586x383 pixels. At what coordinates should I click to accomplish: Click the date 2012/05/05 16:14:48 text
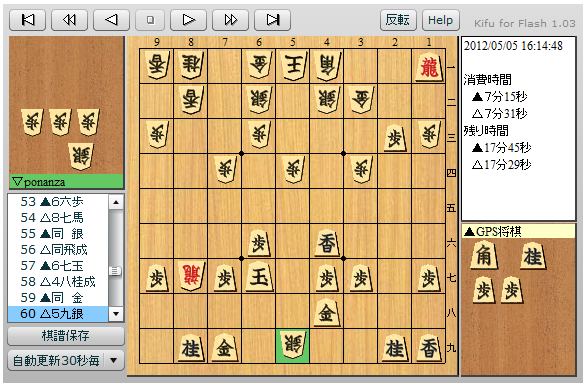pyautogui.click(x=513, y=46)
